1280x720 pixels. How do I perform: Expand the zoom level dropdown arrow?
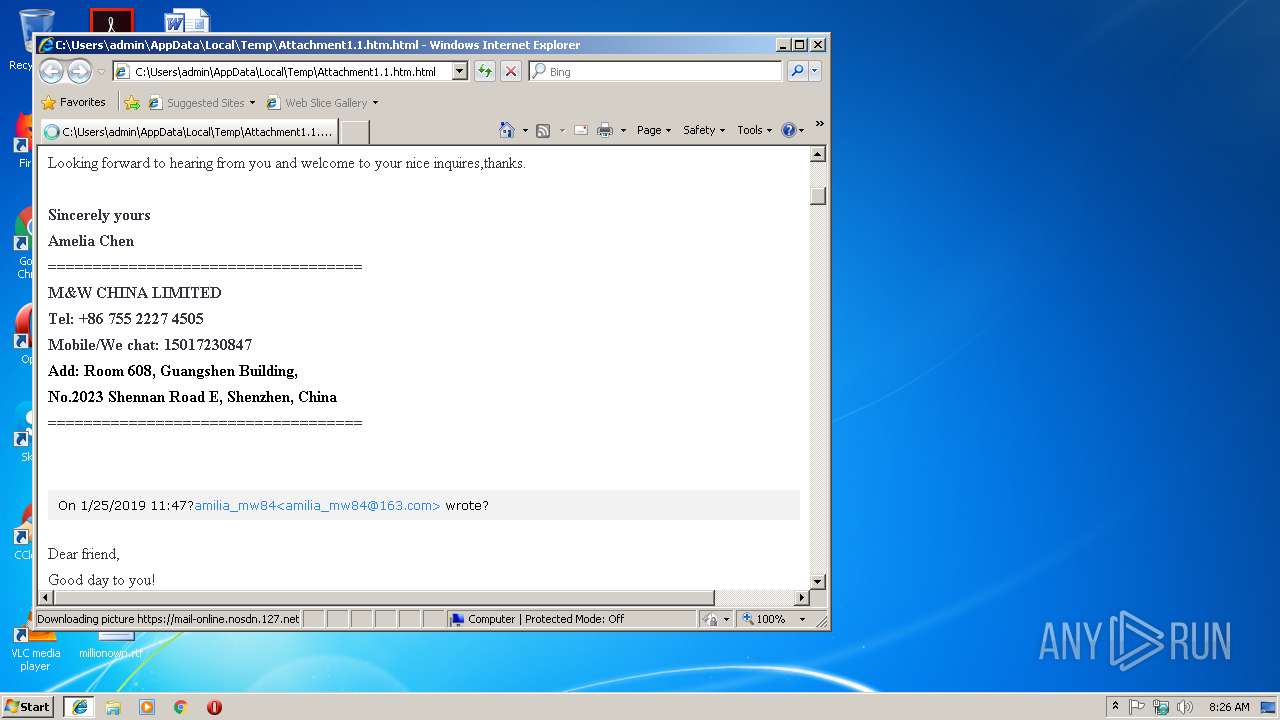tap(802, 619)
